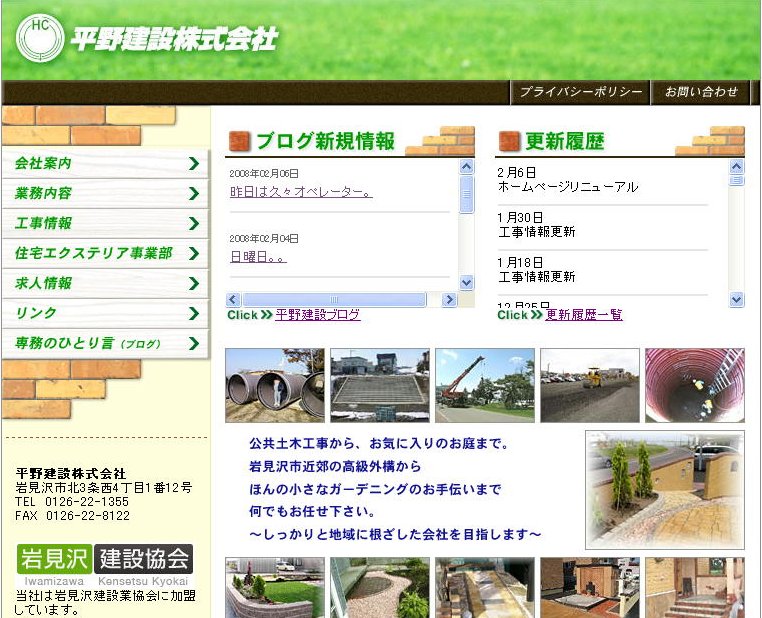Click the Click arrows icon before 更新履歴一覧
762x618 pixels.
[537, 315]
